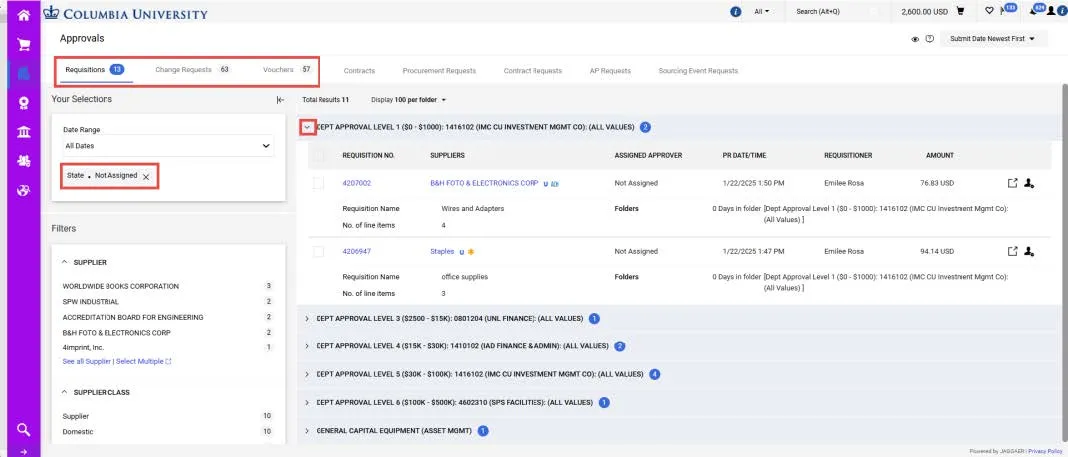Switch to the Vouchers tab
1068x457 pixels.
[x=287, y=69]
